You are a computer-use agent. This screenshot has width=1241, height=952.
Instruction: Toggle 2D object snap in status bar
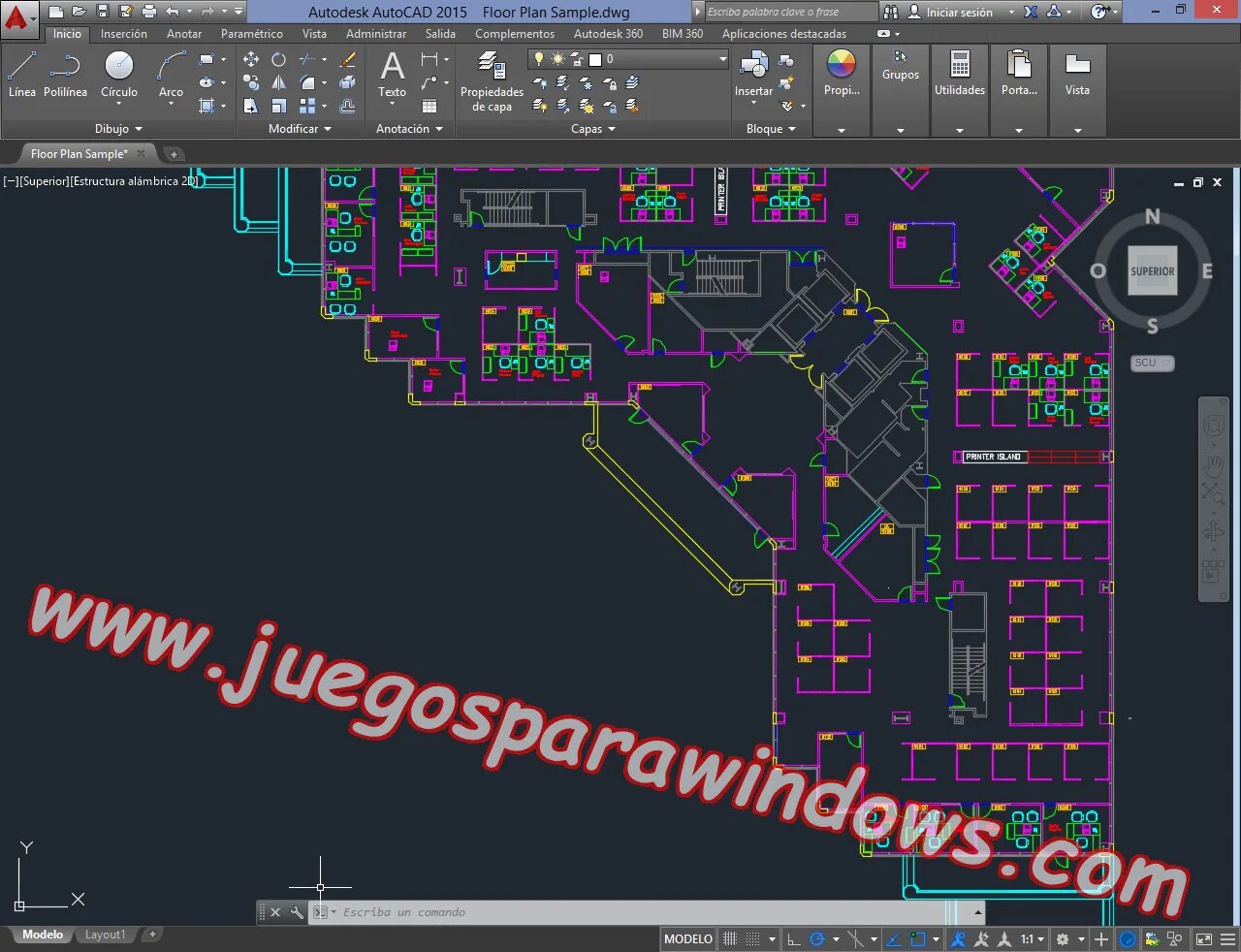pos(917,939)
